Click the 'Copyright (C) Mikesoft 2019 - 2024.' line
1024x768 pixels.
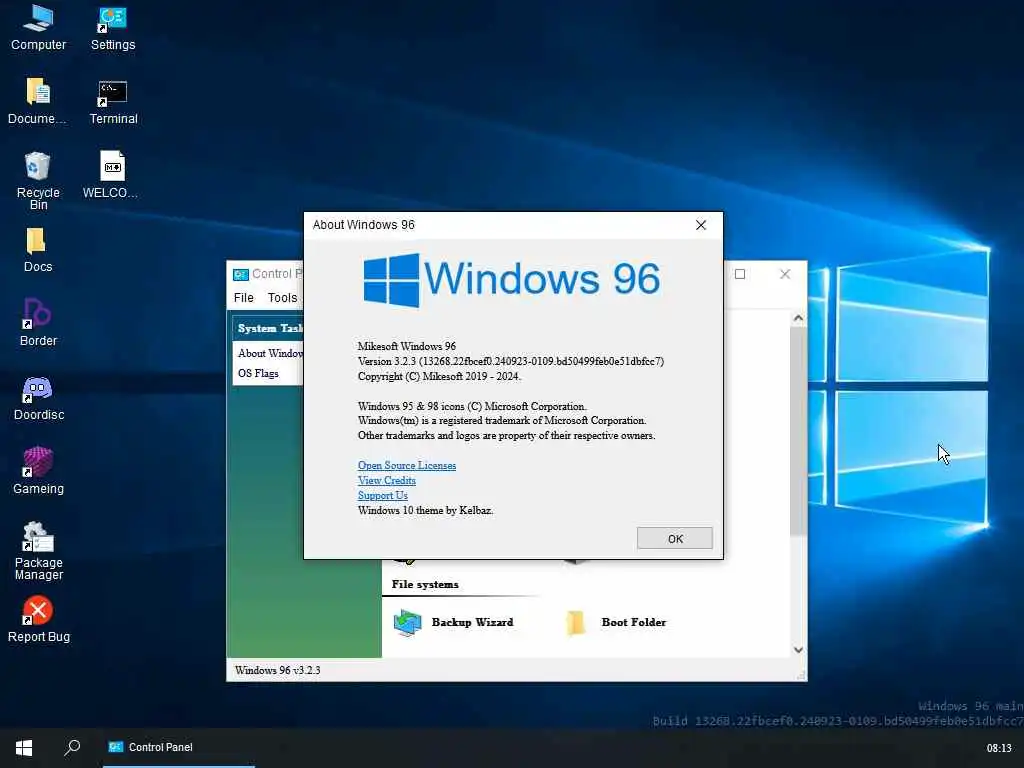click(x=439, y=376)
